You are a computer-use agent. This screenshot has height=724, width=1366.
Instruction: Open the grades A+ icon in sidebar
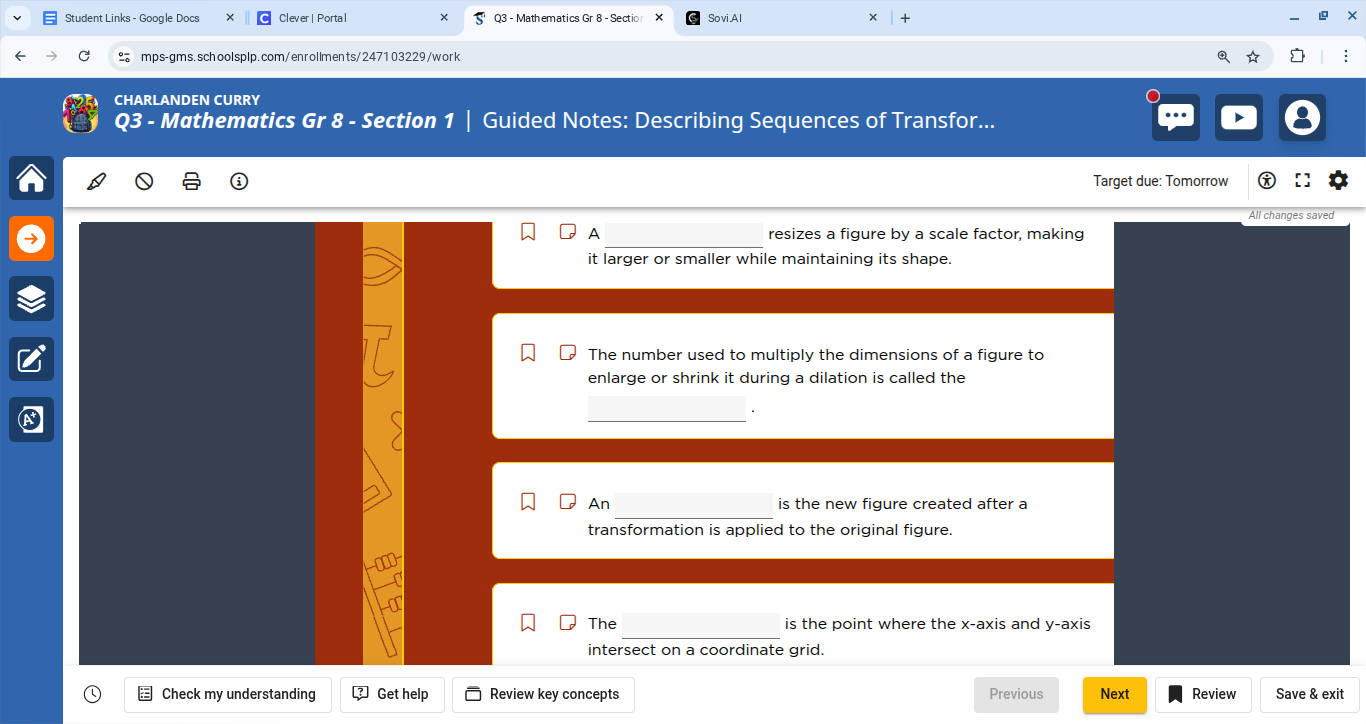point(31,419)
